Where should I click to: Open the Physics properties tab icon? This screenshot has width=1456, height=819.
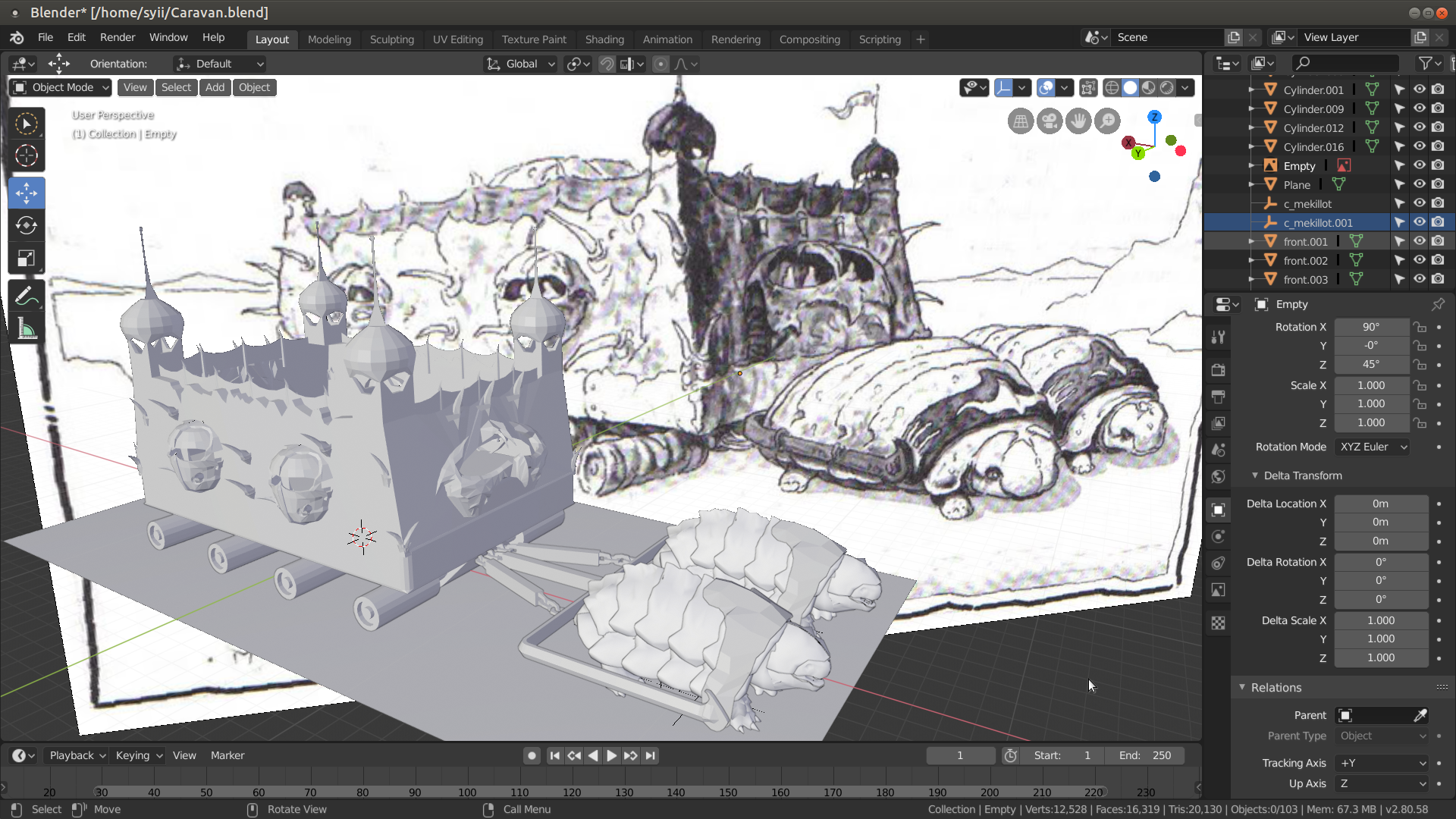[1219, 536]
